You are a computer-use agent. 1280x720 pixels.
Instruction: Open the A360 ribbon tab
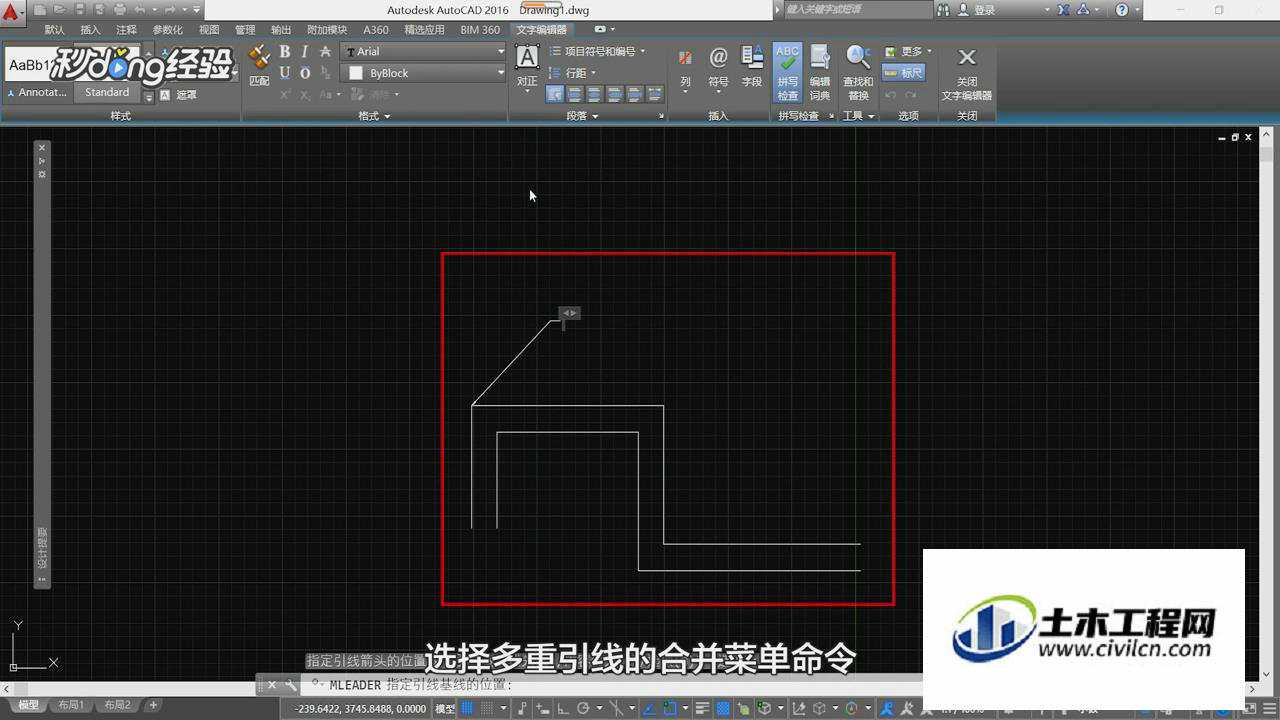[376, 30]
